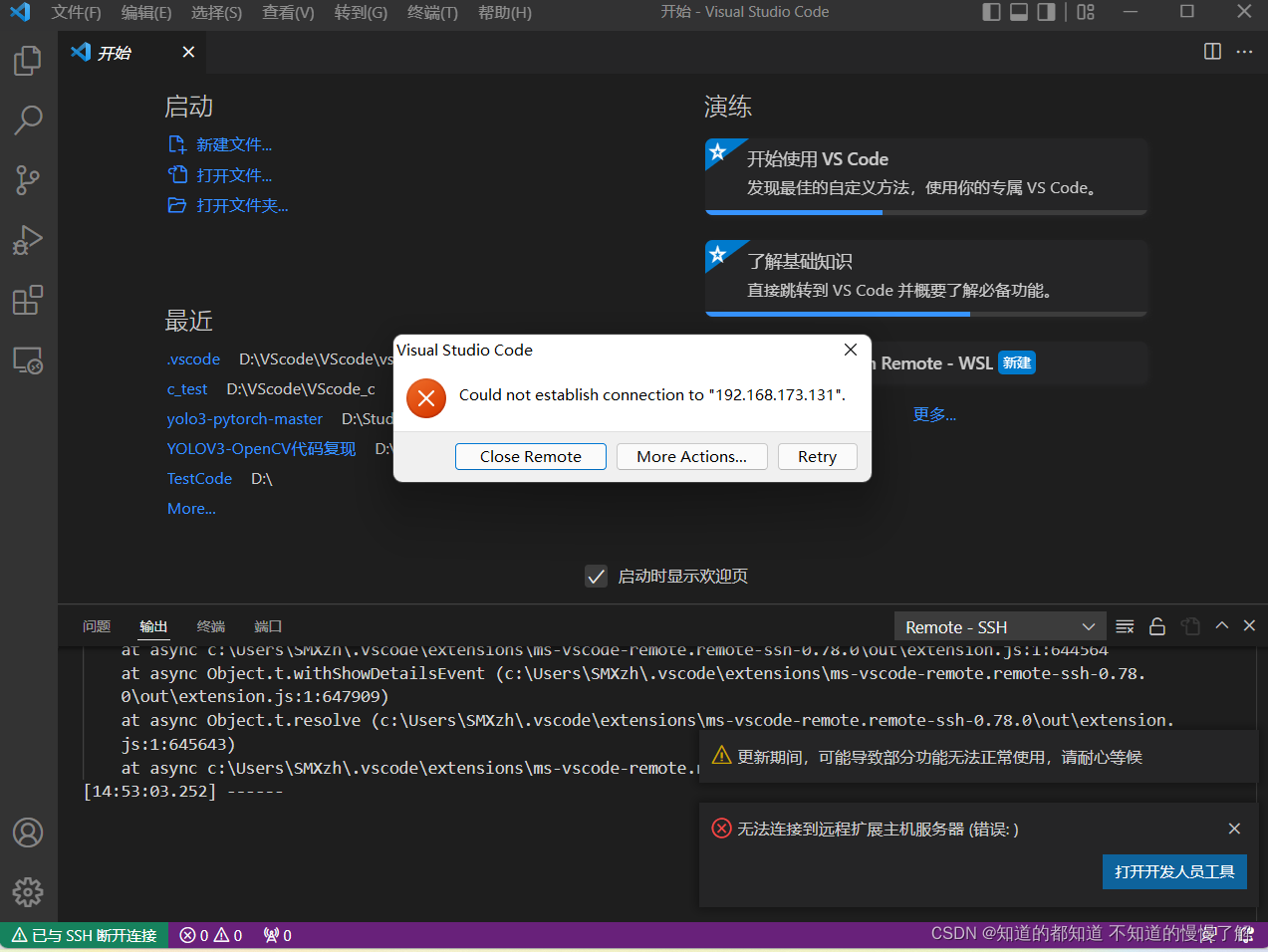
Task: Click the 打开开发人员工具 button
Action: tap(1174, 871)
